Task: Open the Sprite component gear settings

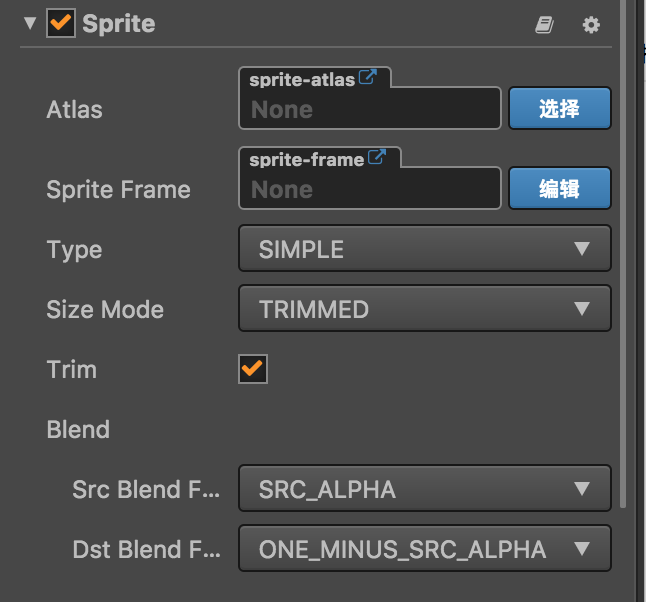Action: click(591, 25)
